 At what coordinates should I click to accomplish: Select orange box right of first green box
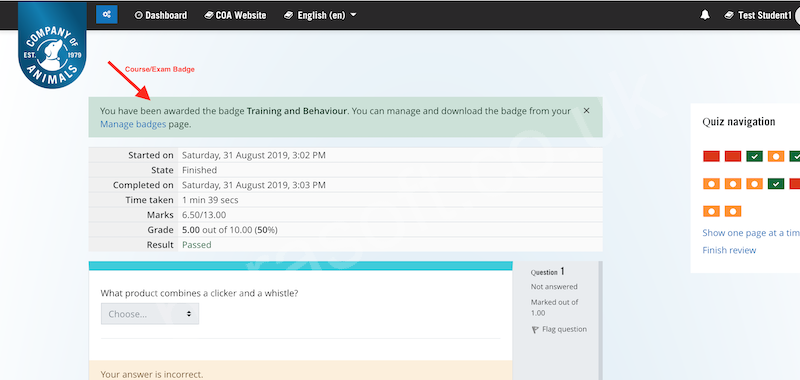pos(776,157)
